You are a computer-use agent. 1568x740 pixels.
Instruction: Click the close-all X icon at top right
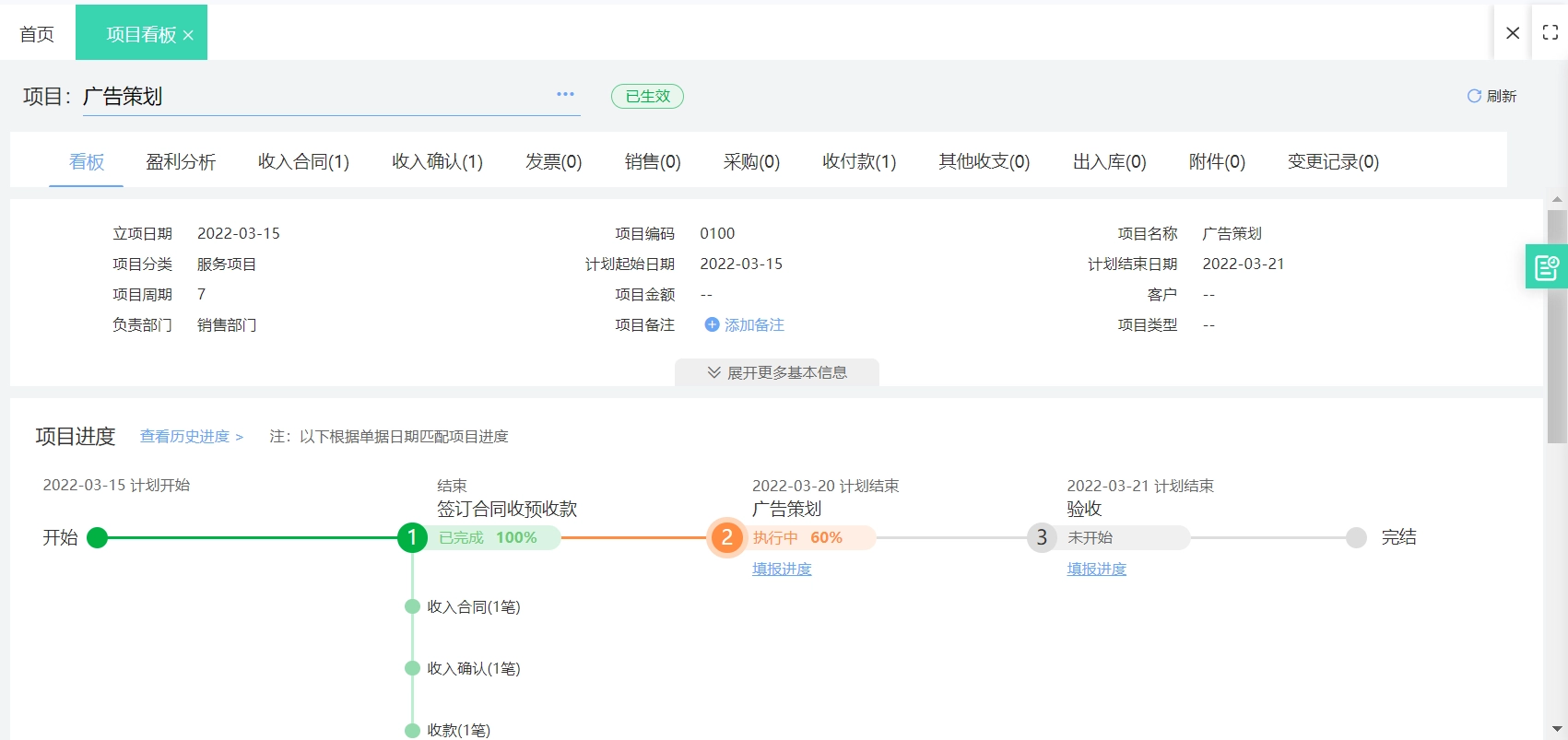pyautogui.click(x=1513, y=33)
